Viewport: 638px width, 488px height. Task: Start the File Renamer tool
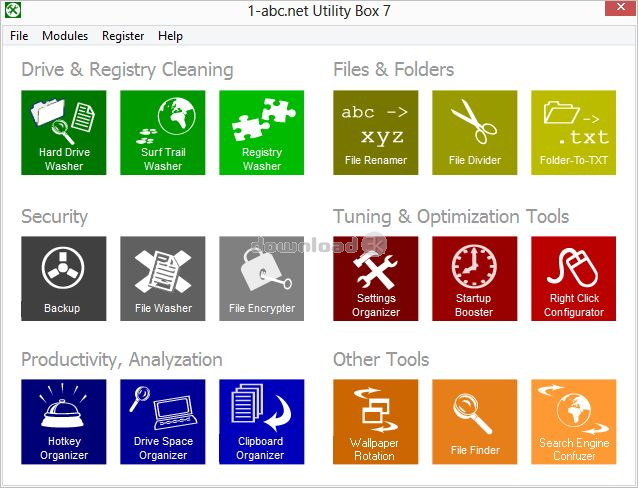(x=376, y=133)
